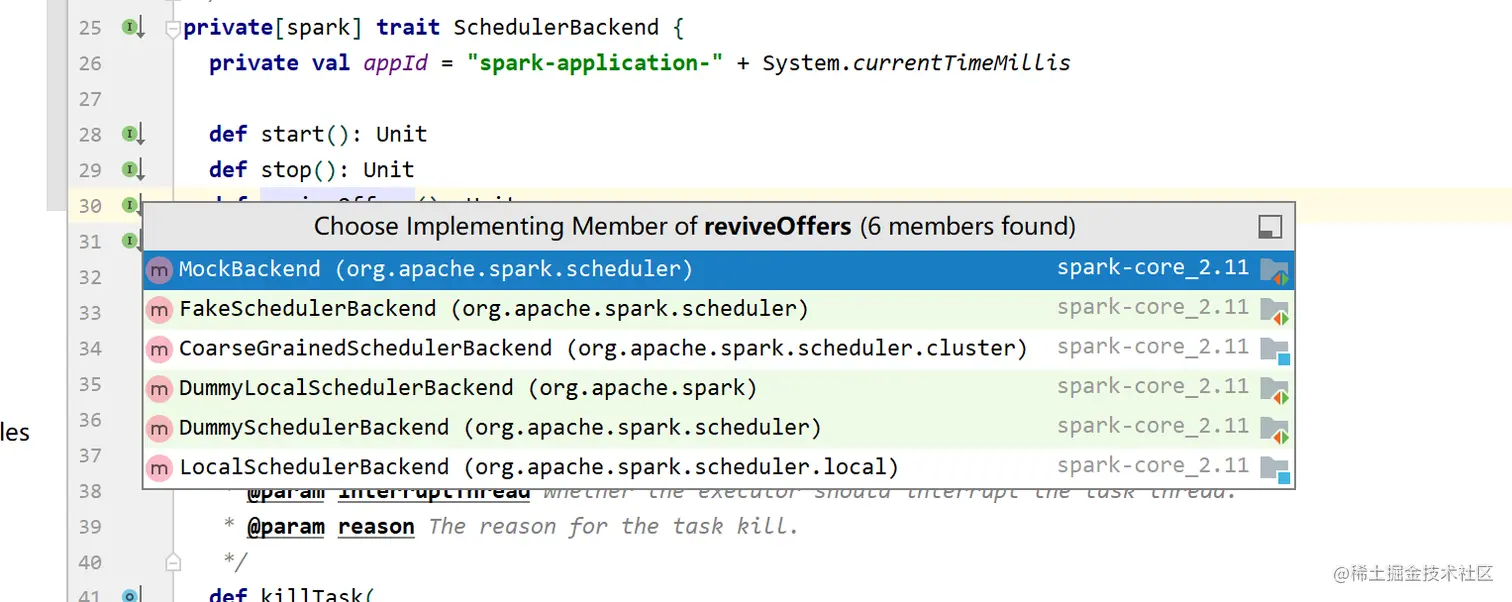This screenshot has width=1512, height=602.
Task: Click method icon beside LocalSchedulerBackend
Action: point(159,467)
